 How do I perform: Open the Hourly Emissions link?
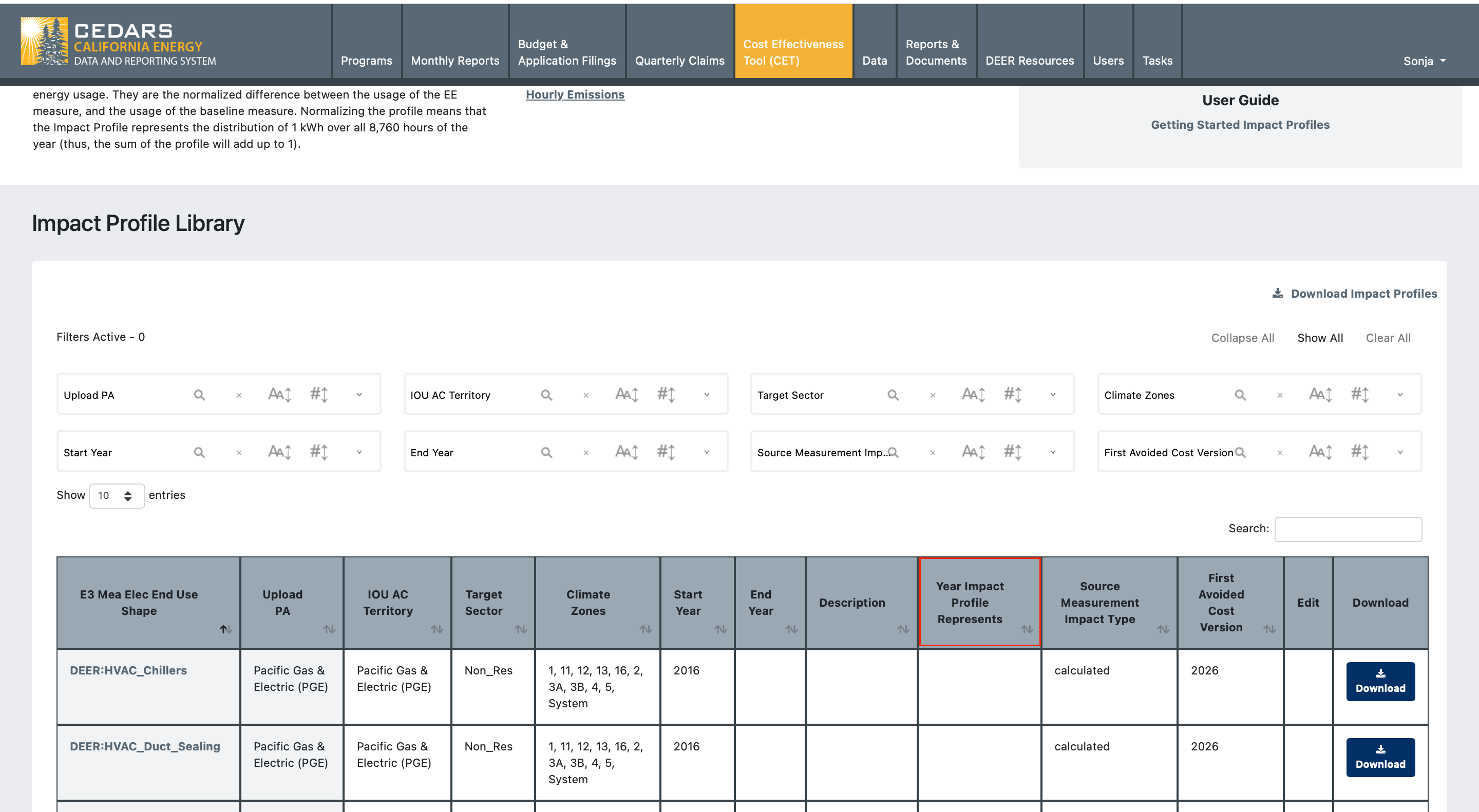(x=575, y=94)
